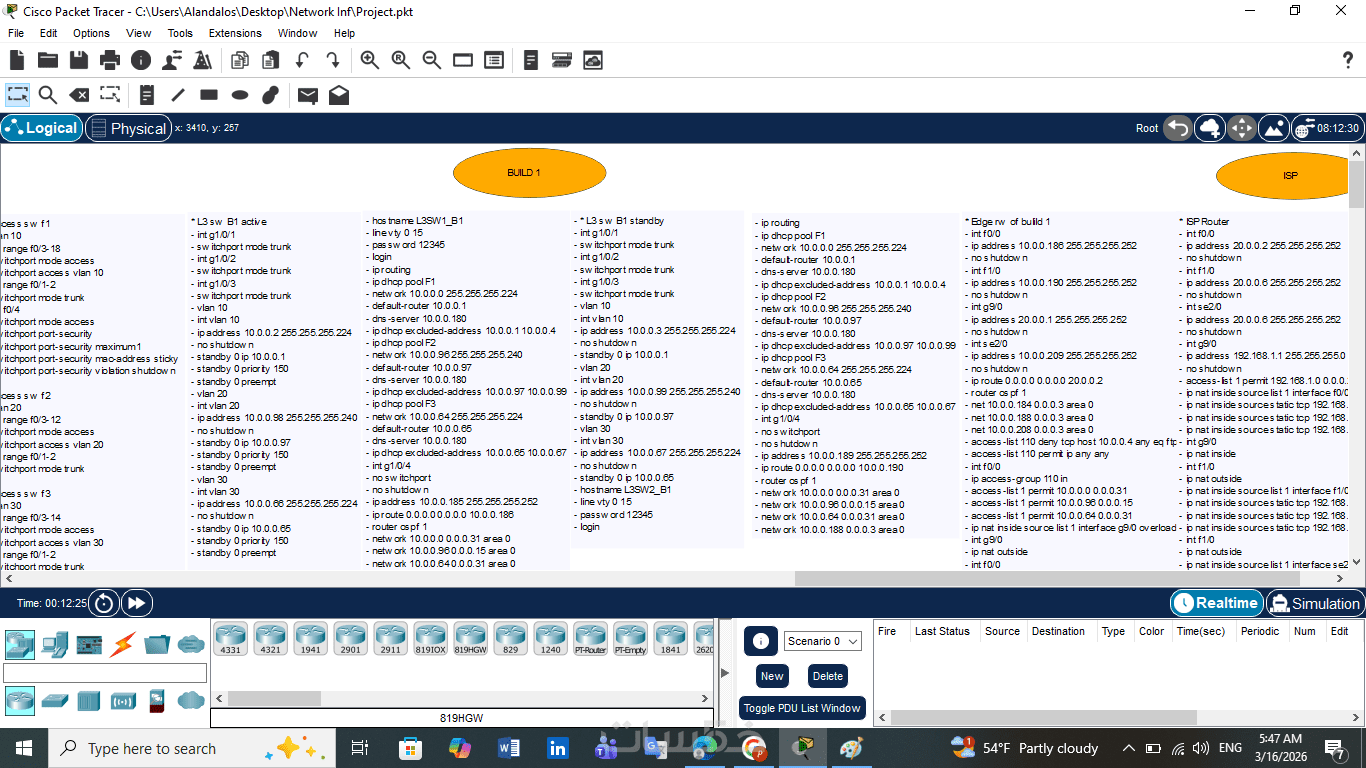Click the Last Status column header
Viewport: 1366px width, 768px height.
tap(942, 631)
